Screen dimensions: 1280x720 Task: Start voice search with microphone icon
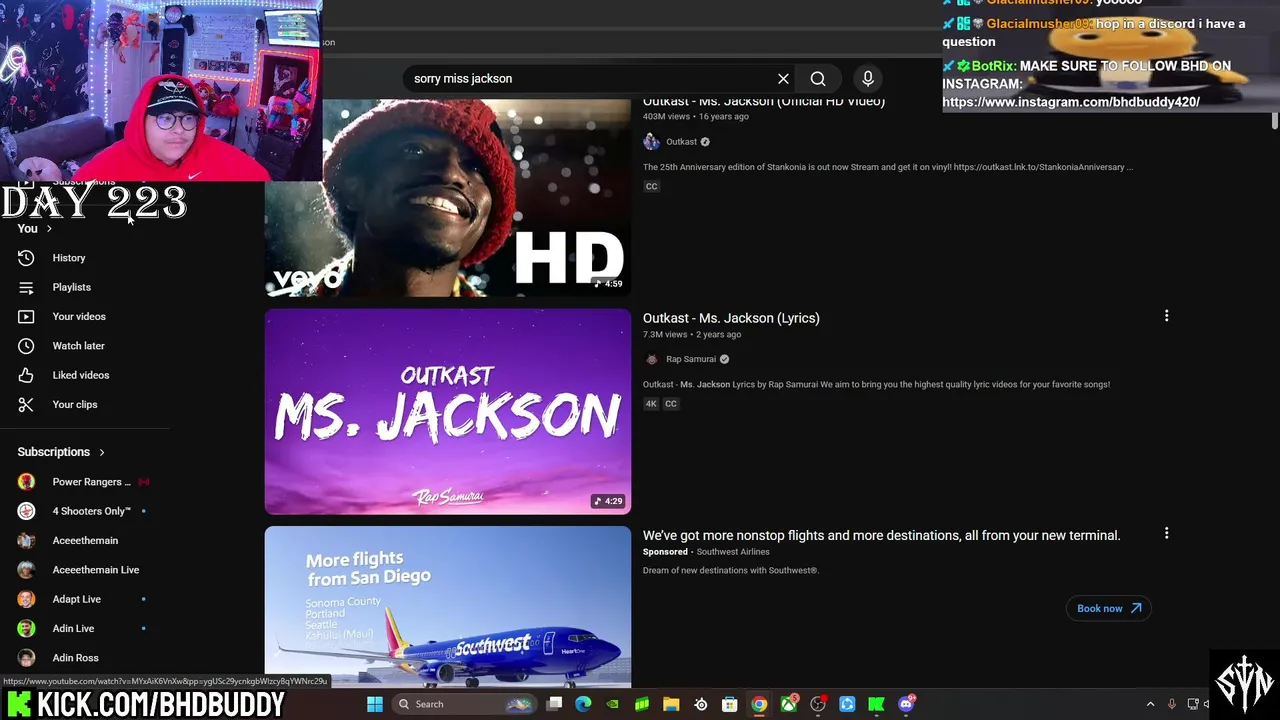coord(868,79)
